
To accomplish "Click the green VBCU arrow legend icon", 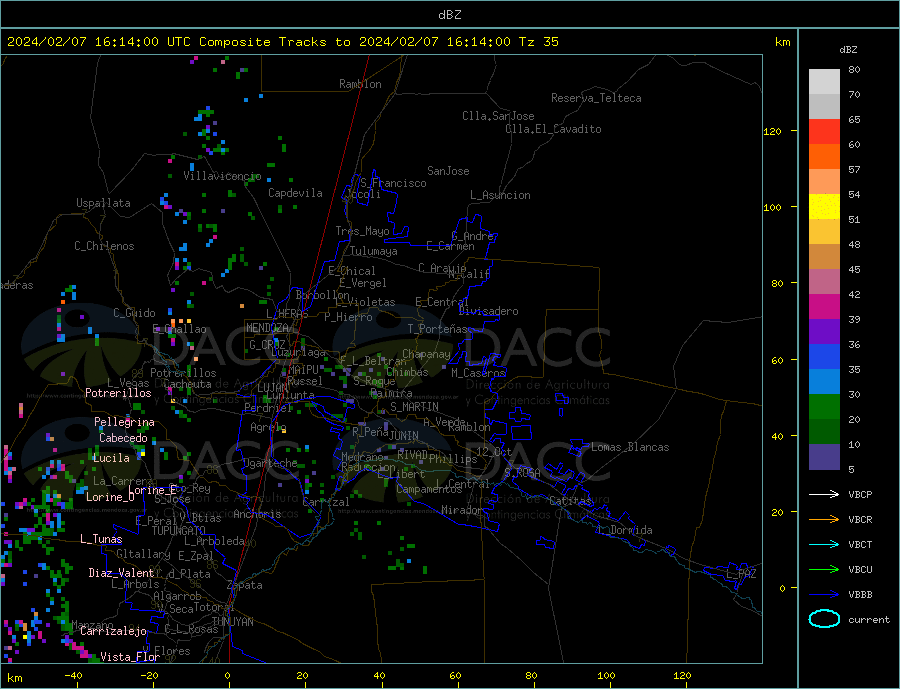I will pos(824,569).
